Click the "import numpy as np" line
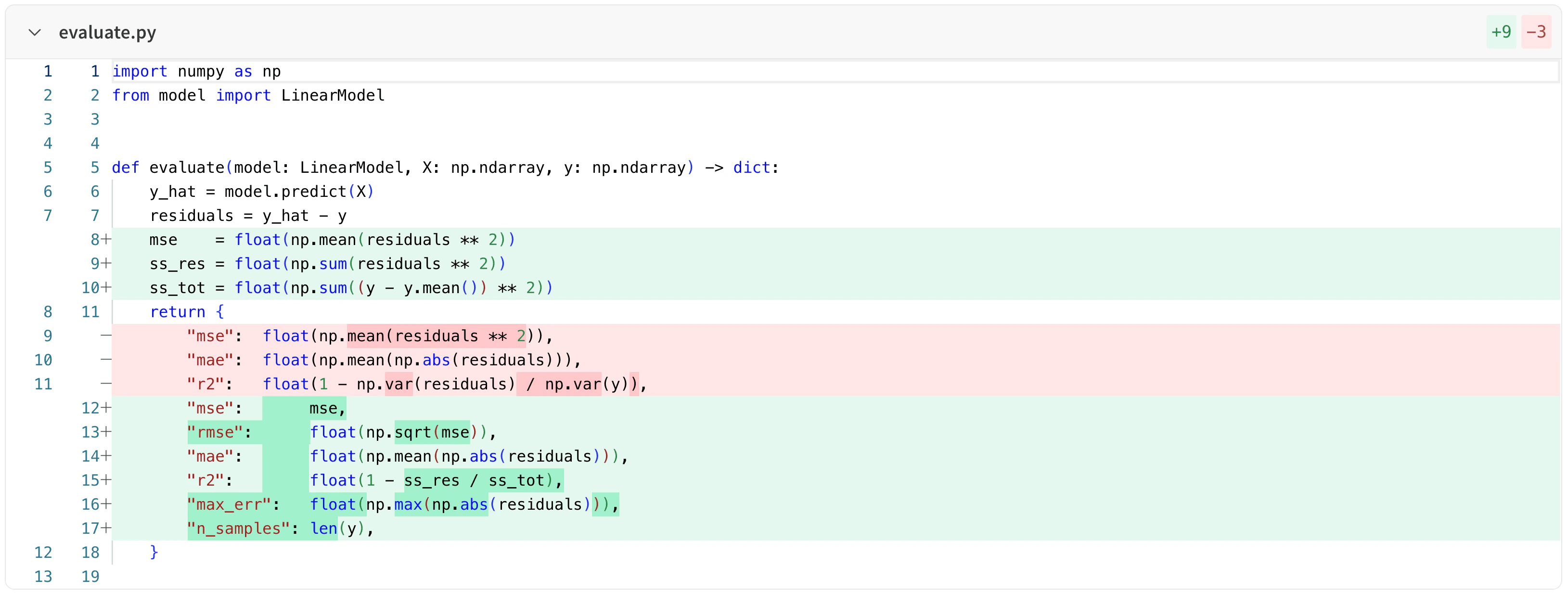 pos(196,71)
